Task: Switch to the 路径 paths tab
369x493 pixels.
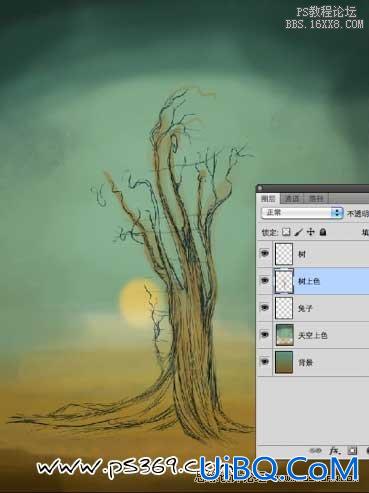Action: point(316,199)
